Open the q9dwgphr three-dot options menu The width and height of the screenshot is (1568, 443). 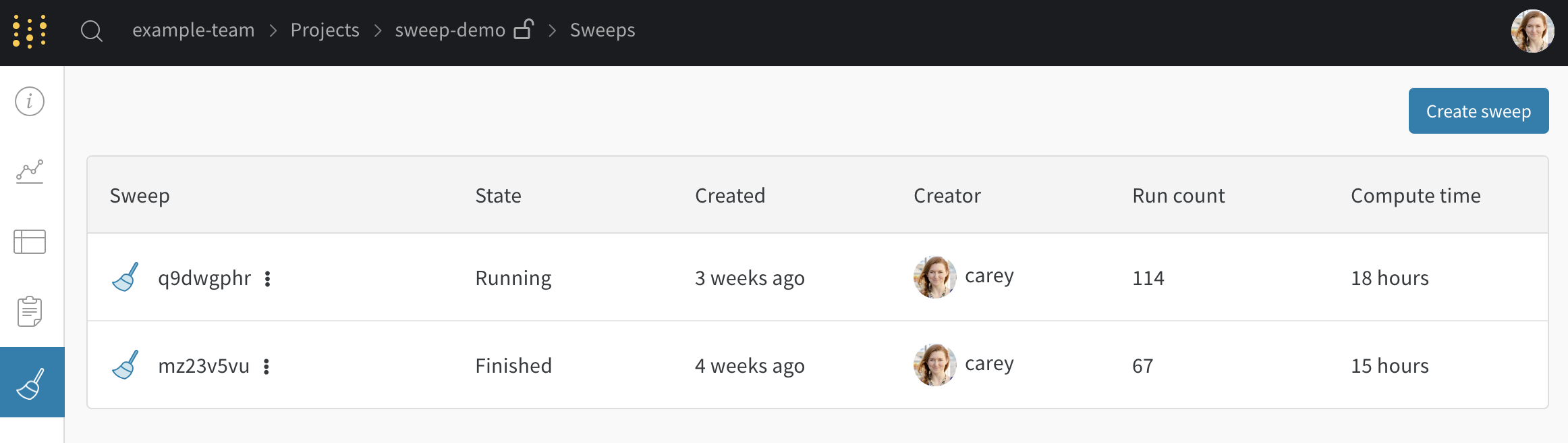pyautogui.click(x=268, y=278)
